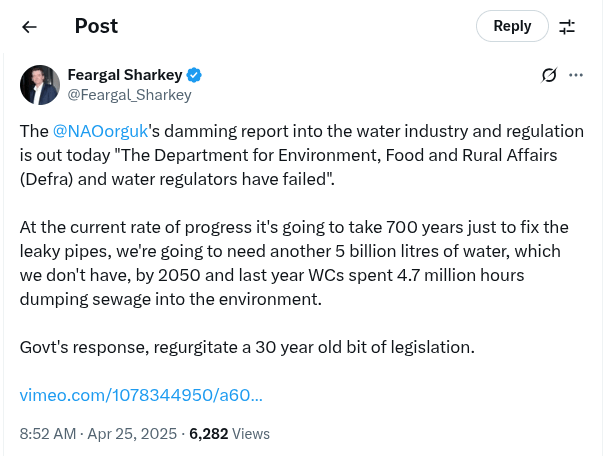
Task: Click the Post page heading
Action: [96, 26]
